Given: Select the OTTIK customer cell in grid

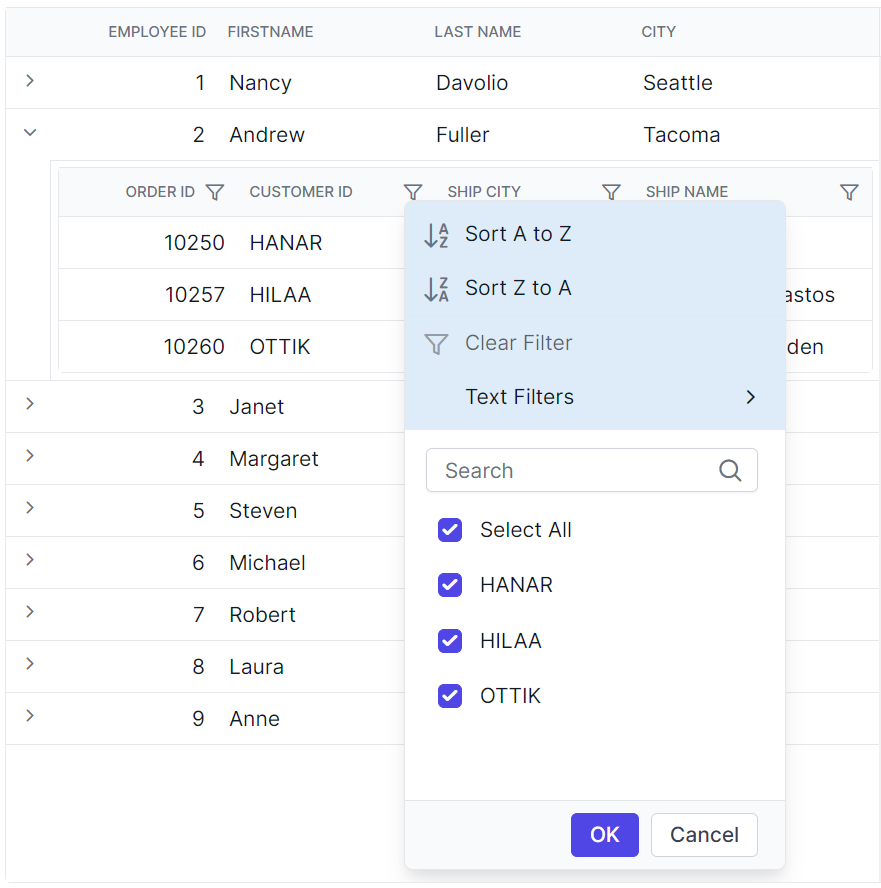Looking at the screenshot, I should (280, 347).
